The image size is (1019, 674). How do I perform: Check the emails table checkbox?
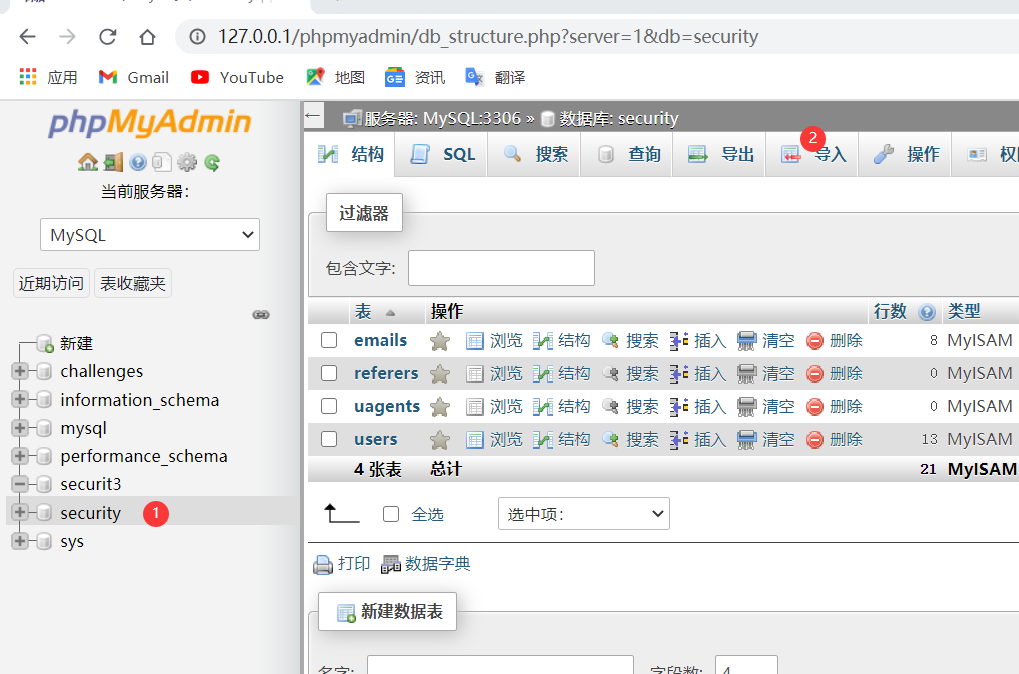(x=329, y=340)
